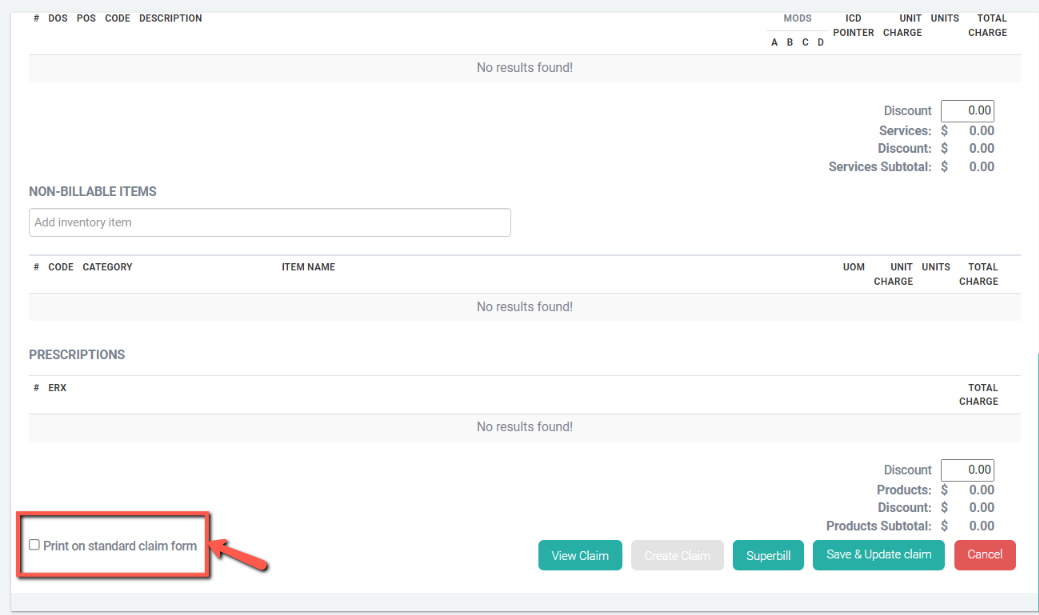Click the greyed-out Create Claim button
1039x615 pixels.
coord(677,555)
